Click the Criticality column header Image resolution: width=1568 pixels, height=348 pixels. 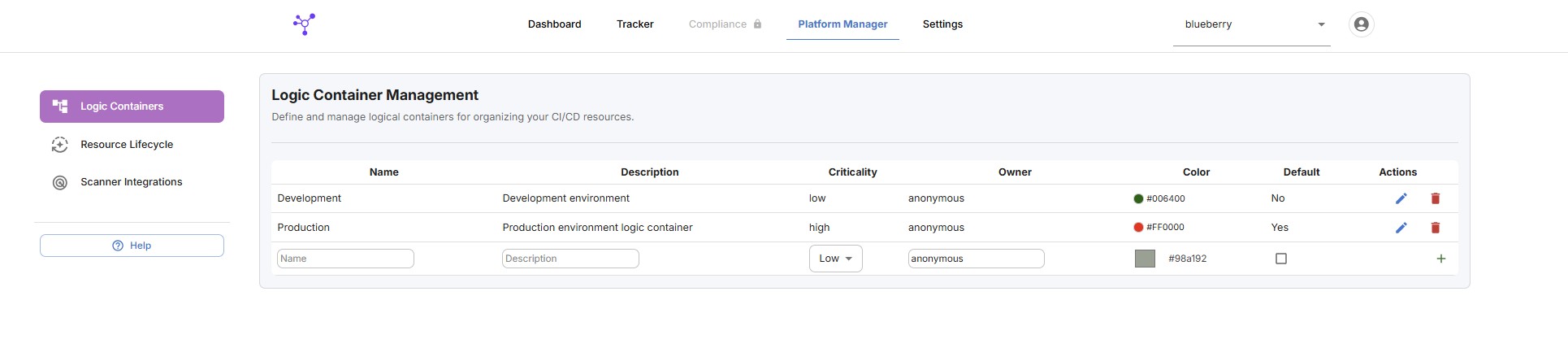tap(853, 172)
